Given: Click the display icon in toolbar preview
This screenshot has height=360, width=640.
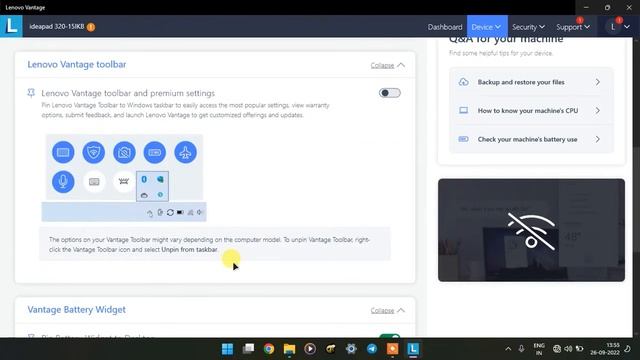Looking at the screenshot, I should (x=63, y=152).
